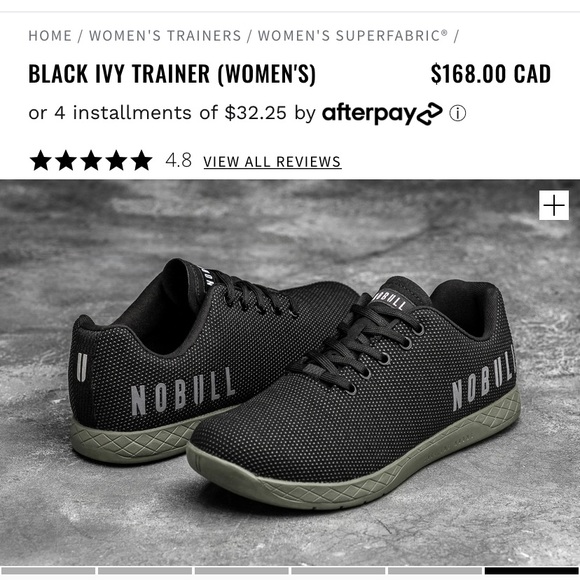Screen dimensions: 580x580
Task: Open WOMEN'S SUPERFABRIC breadcrumb link
Action: (x=353, y=36)
